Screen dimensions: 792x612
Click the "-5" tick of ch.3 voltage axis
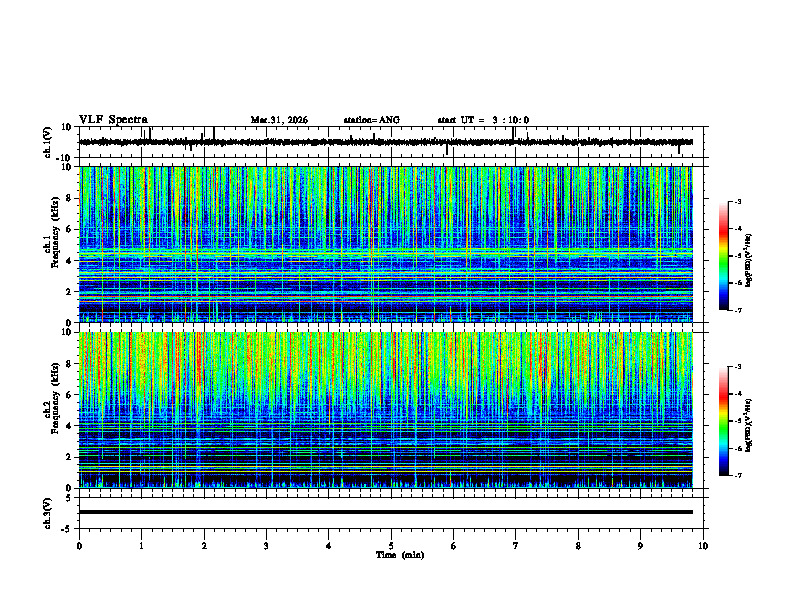pos(67,529)
